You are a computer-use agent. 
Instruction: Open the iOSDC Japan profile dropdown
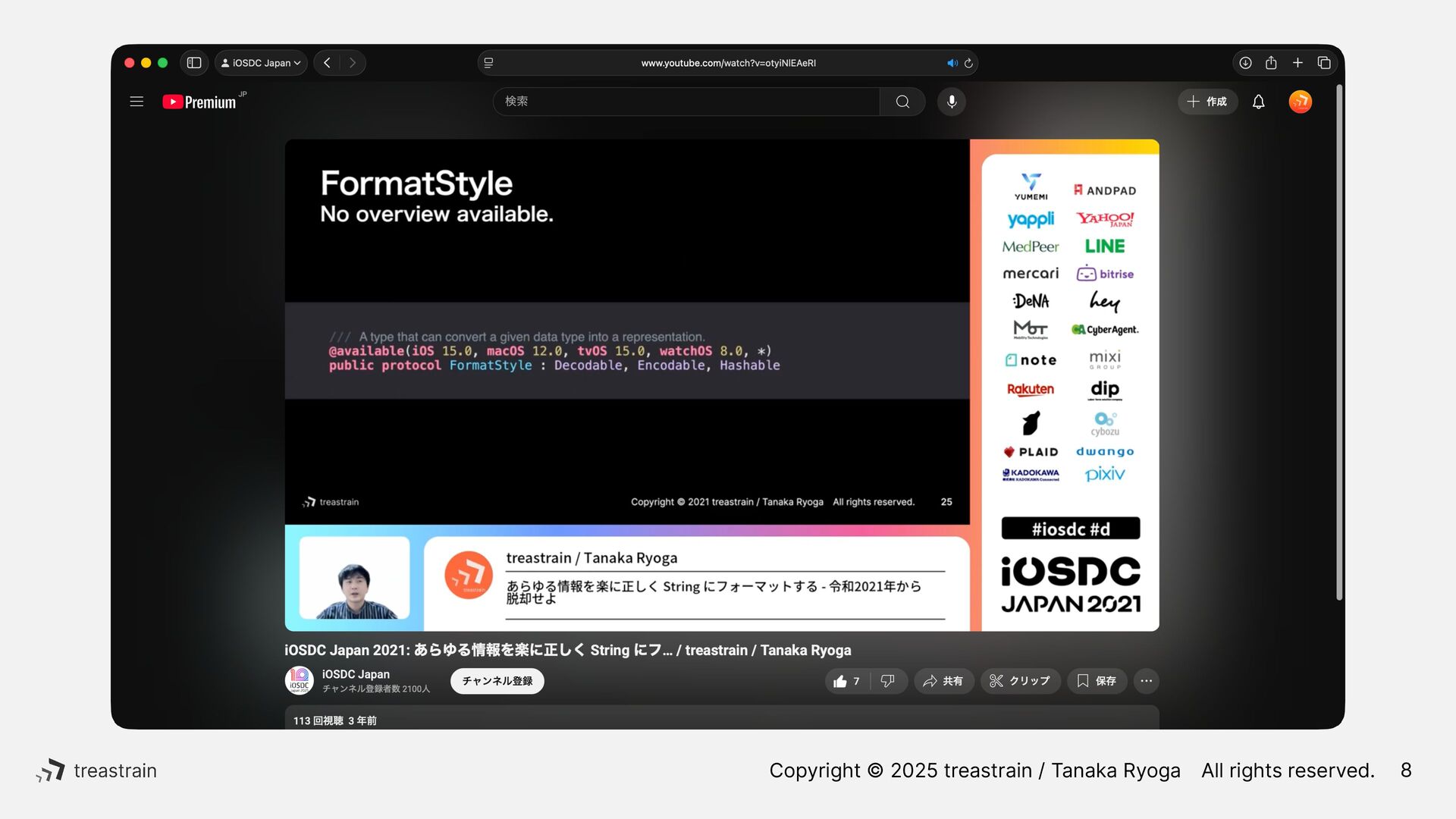click(x=261, y=63)
